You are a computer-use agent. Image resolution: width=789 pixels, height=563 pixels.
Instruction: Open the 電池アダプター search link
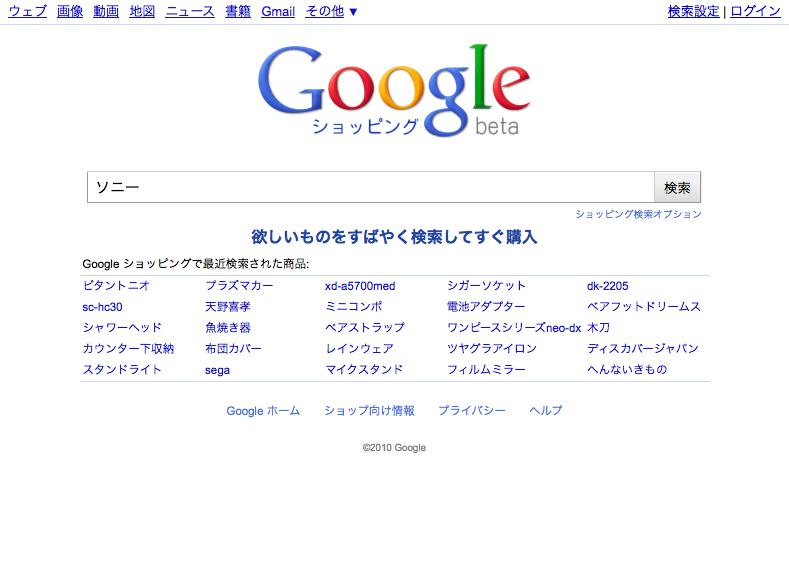coord(486,306)
